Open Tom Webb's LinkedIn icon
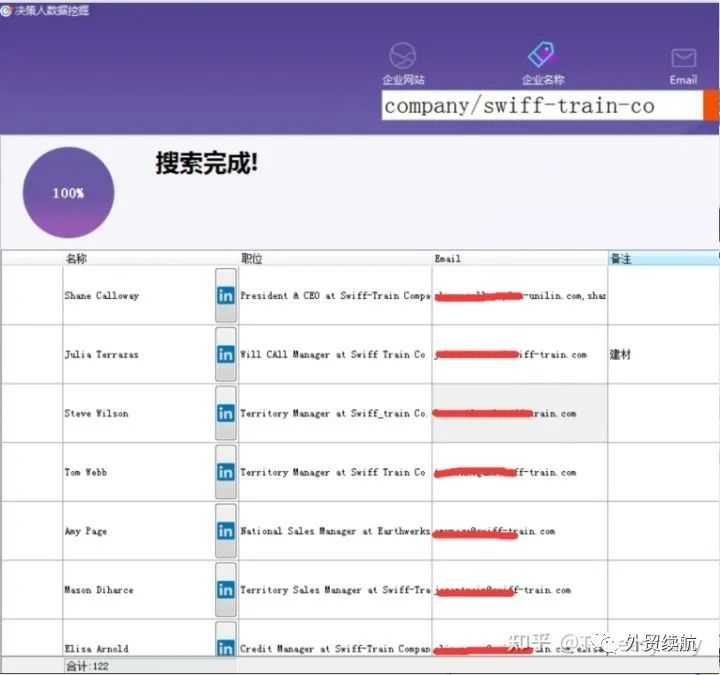This screenshot has width=720, height=675. pyautogui.click(x=225, y=472)
